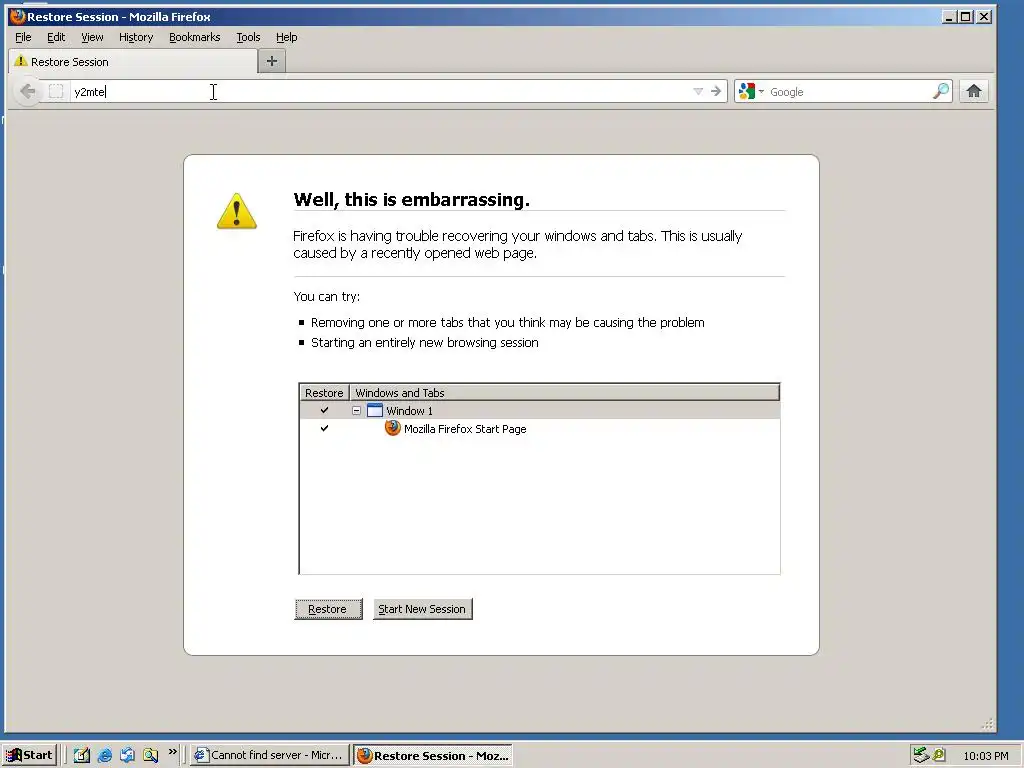Screen dimensions: 1024x768
Task: Launch Internet Explorer from quick launch
Action: pos(104,755)
